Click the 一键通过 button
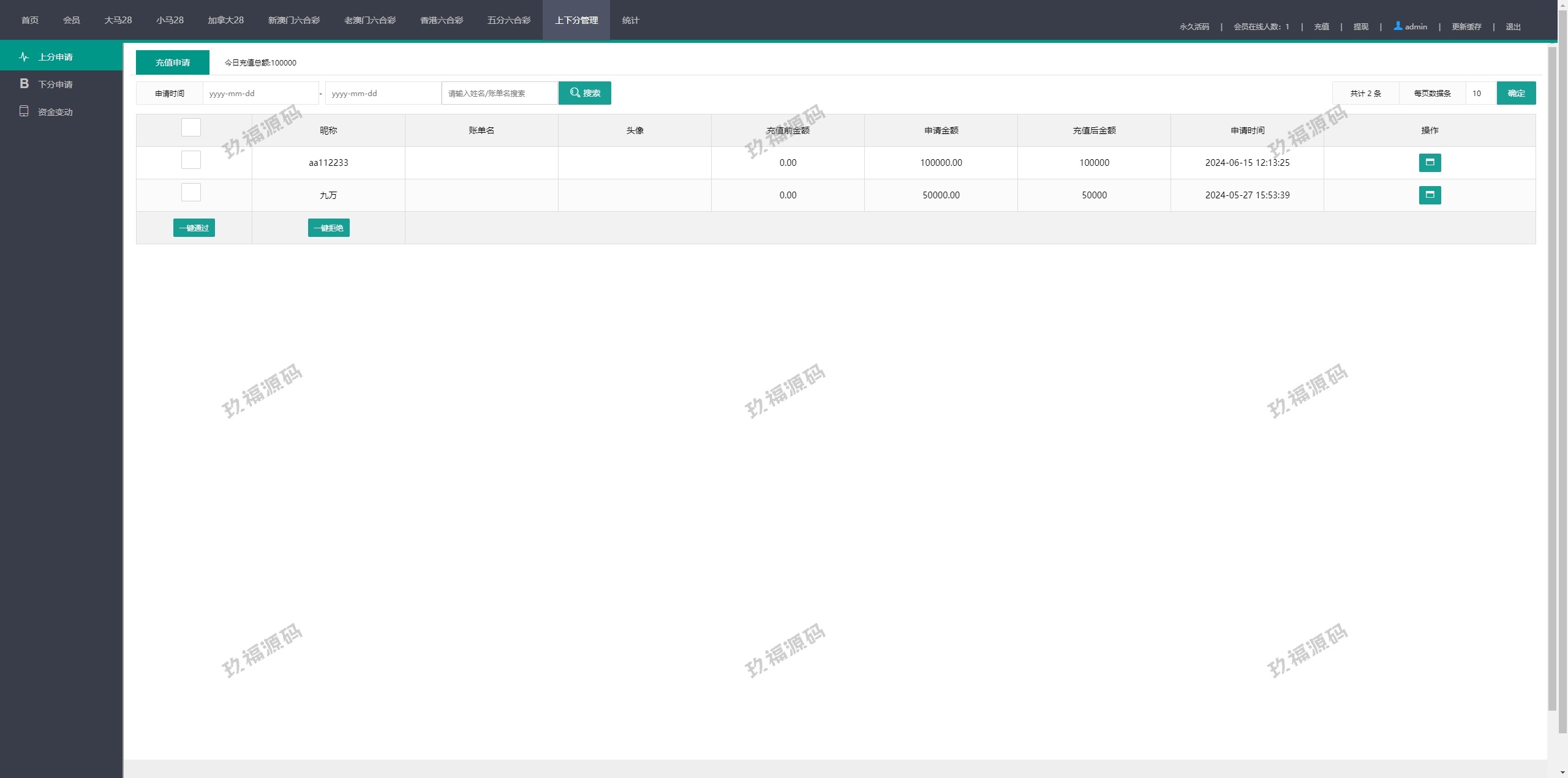Viewport: 1568px width, 778px height. (194, 228)
